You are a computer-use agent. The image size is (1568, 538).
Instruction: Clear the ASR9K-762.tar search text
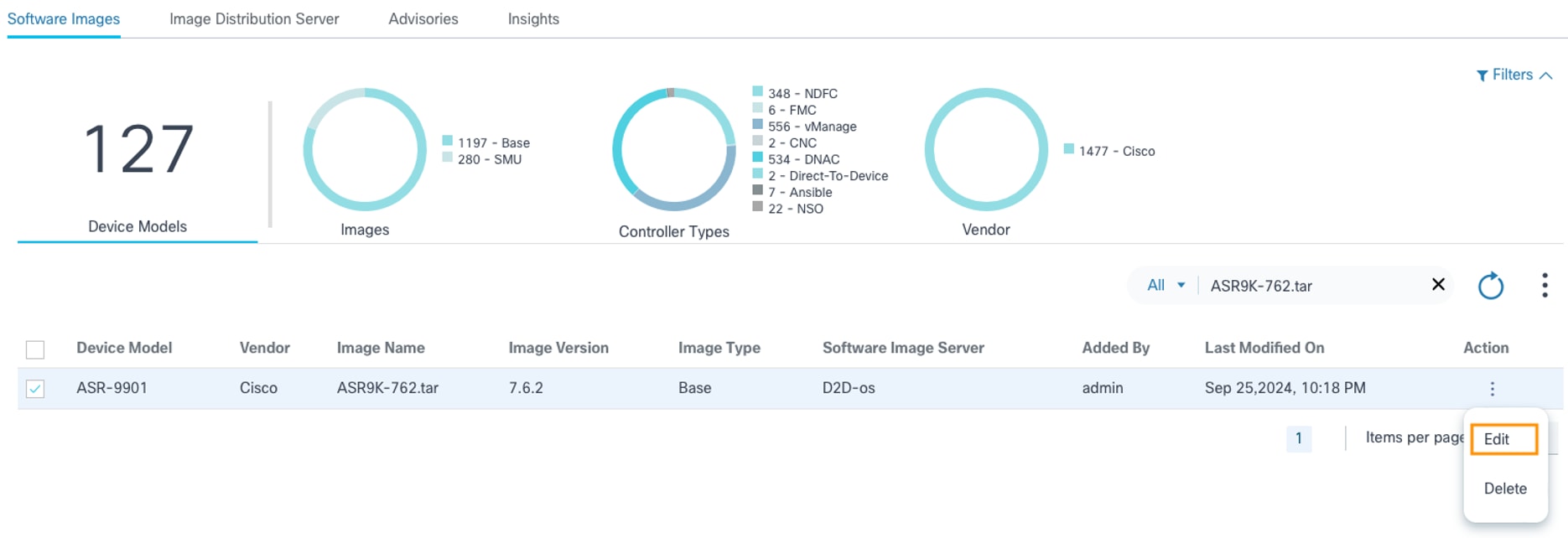[x=1438, y=285]
